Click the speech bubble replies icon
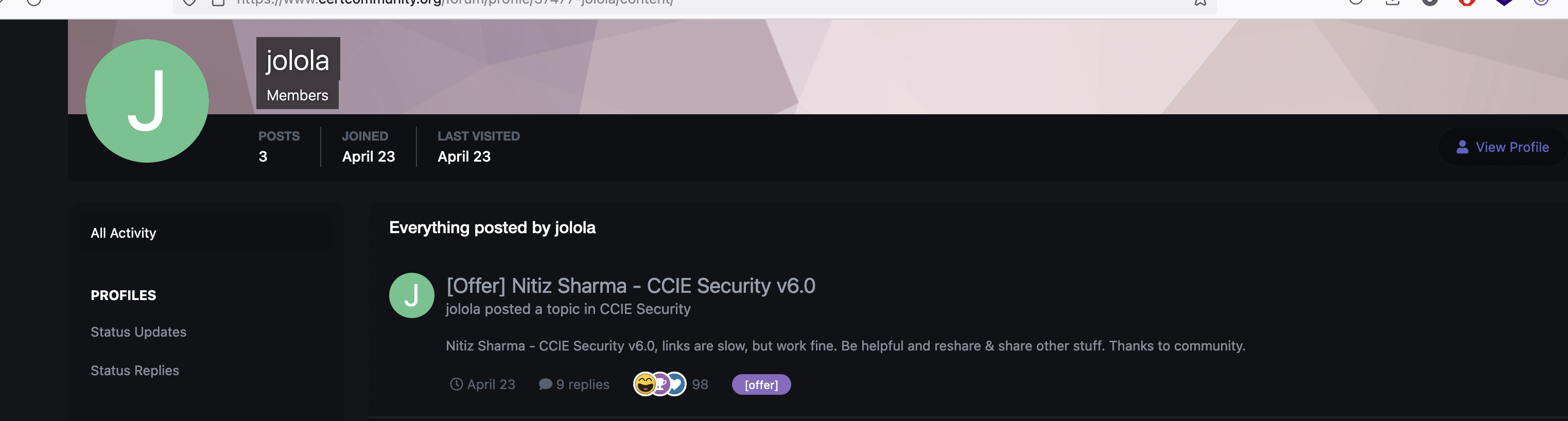Screen dimensions: 1568x421 point(545,384)
